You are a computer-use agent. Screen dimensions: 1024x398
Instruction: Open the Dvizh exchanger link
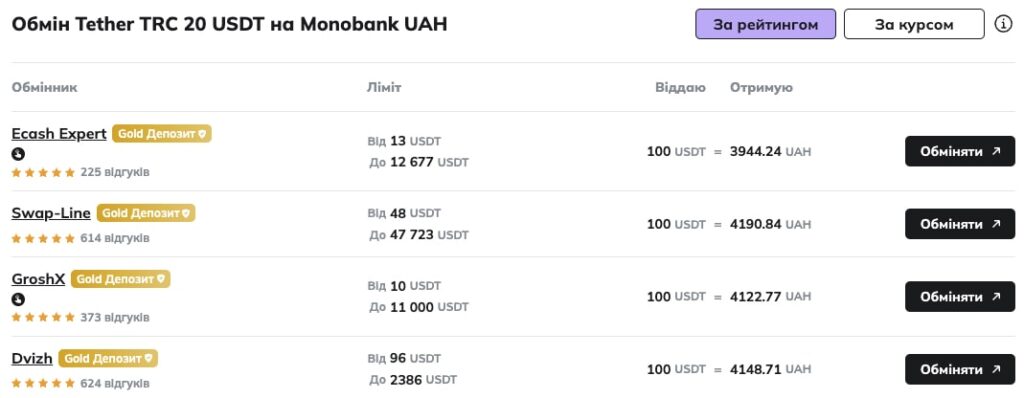32,358
